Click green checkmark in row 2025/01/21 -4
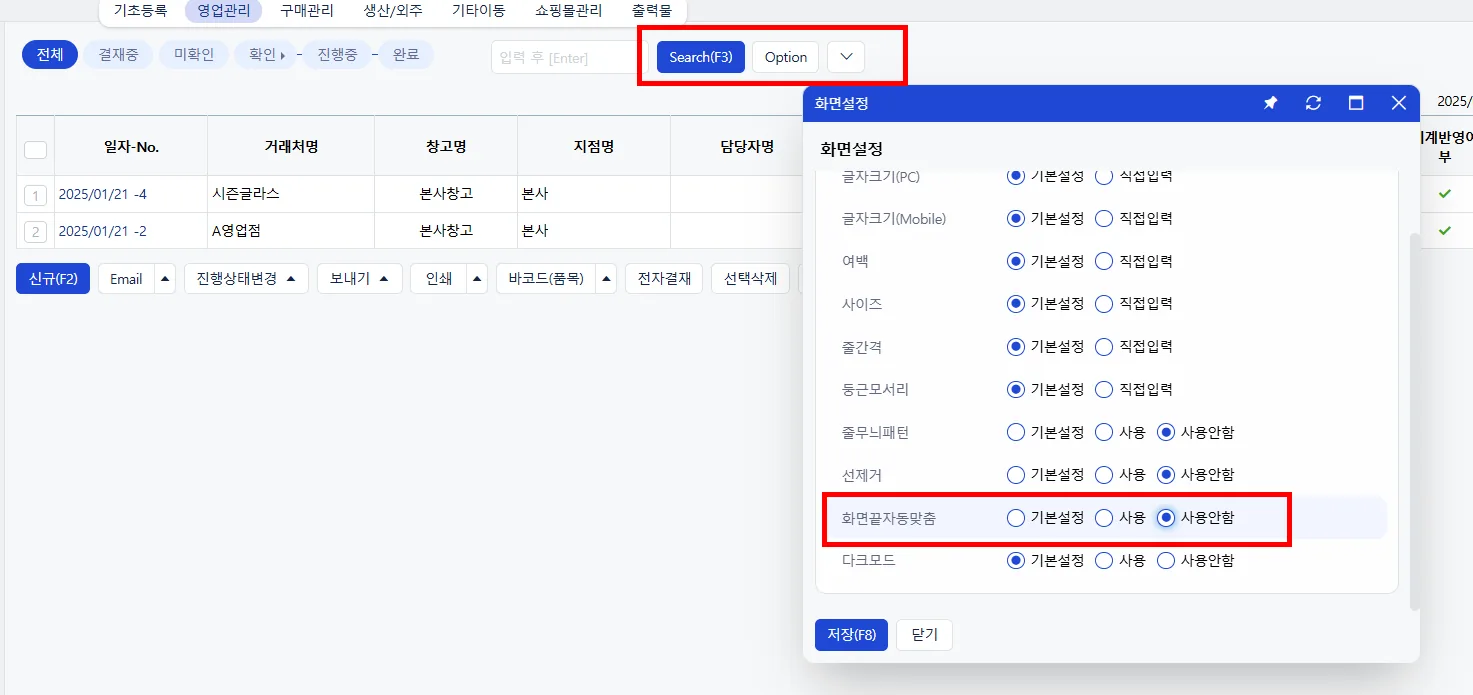This screenshot has height=695, width=1473. click(x=1445, y=194)
